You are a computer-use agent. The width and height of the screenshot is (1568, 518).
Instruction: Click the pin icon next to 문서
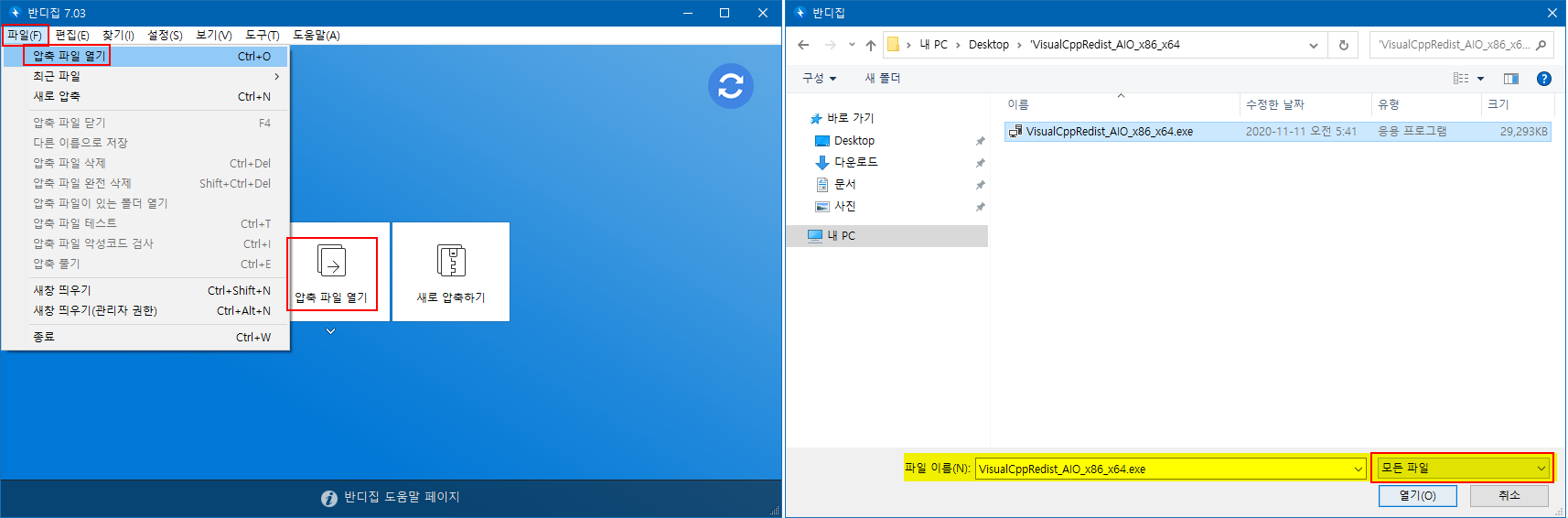tap(980, 185)
